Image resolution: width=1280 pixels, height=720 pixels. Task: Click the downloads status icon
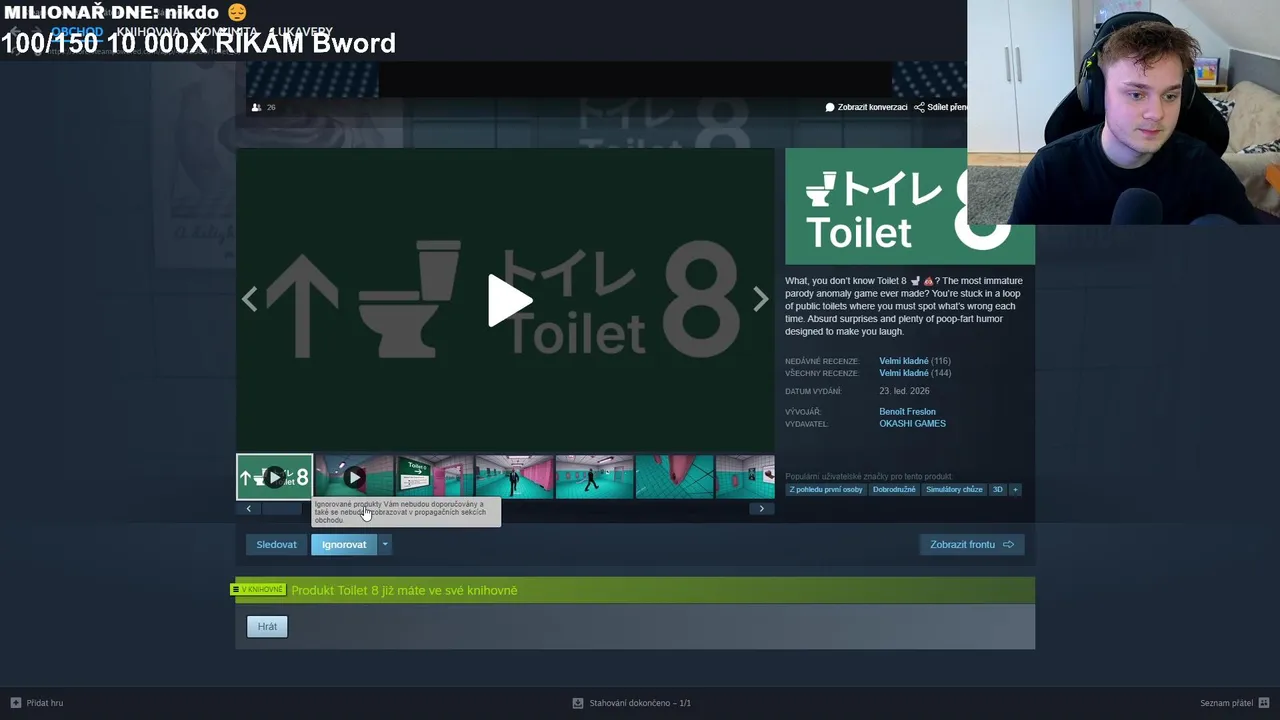click(578, 703)
